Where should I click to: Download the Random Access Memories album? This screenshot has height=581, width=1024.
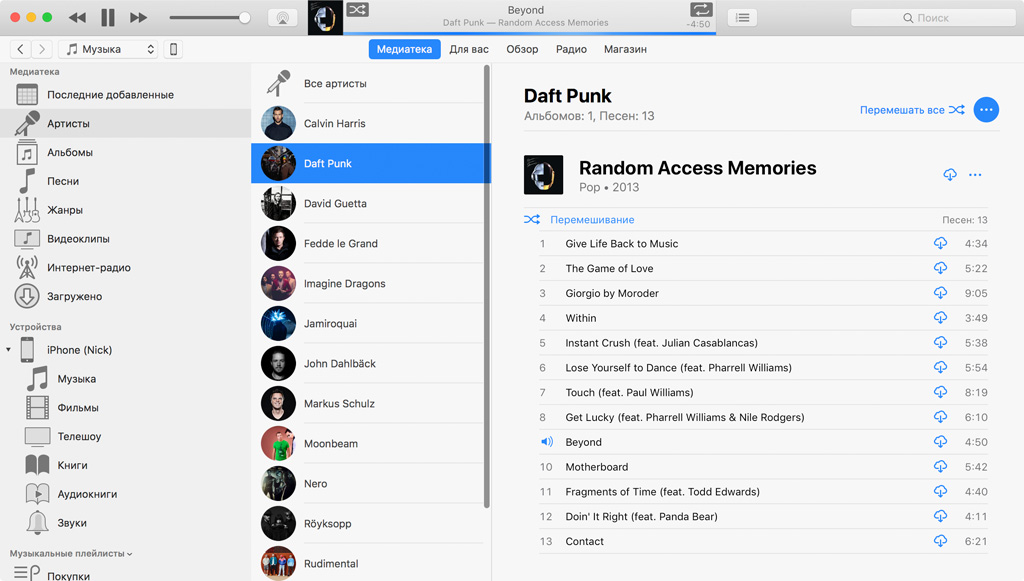[x=950, y=174]
